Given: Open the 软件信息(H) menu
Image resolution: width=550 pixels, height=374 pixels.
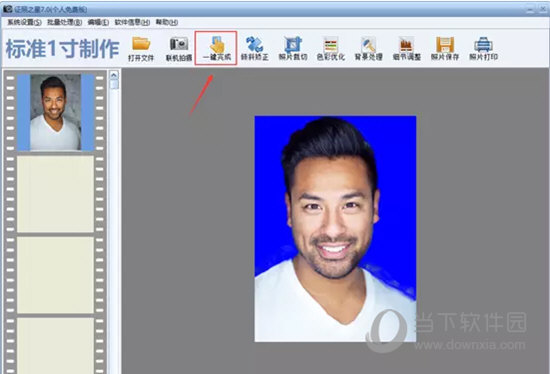Looking at the screenshot, I should tap(132, 22).
